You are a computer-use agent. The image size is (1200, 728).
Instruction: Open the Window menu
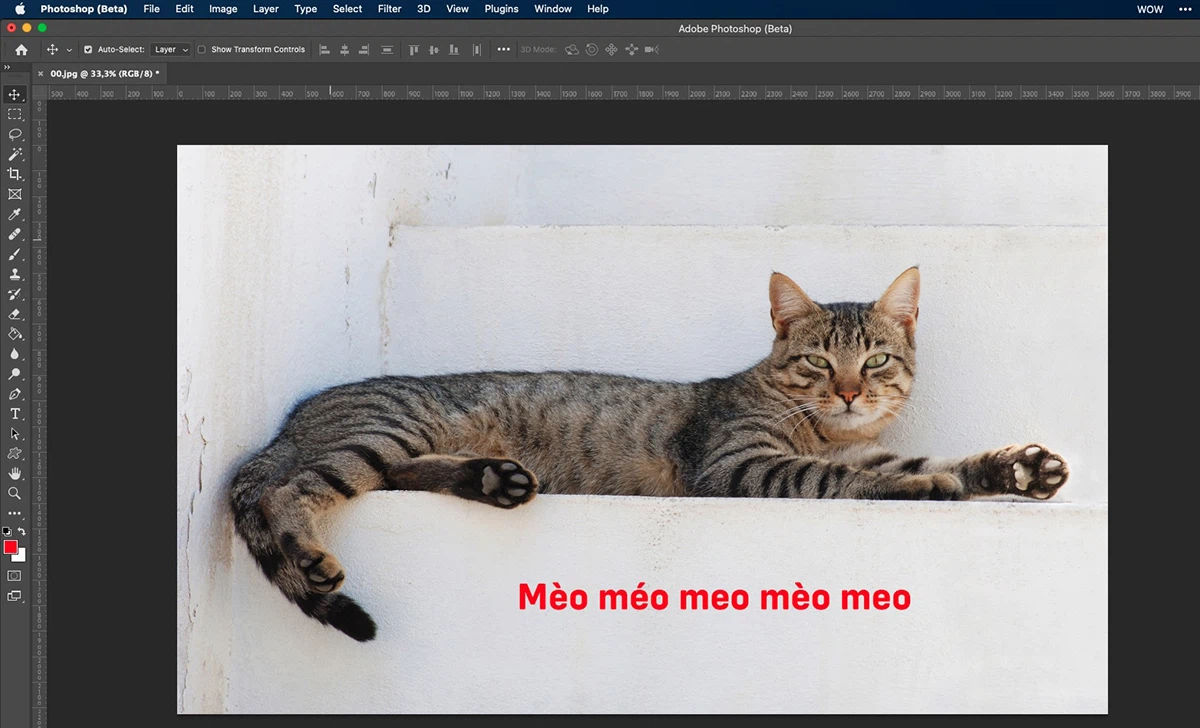pyautogui.click(x=553, y=9)
